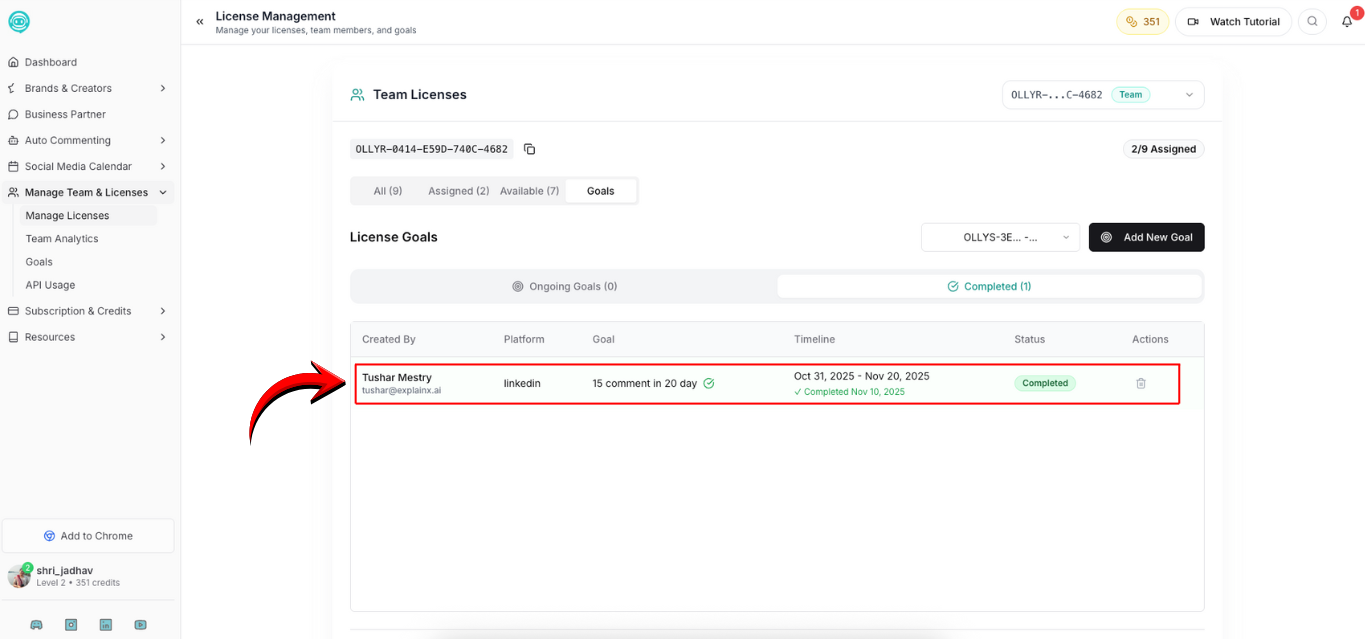Click the search icon in the header
This screenshot has width=1365, height=639.
[x=1312, y=21]
